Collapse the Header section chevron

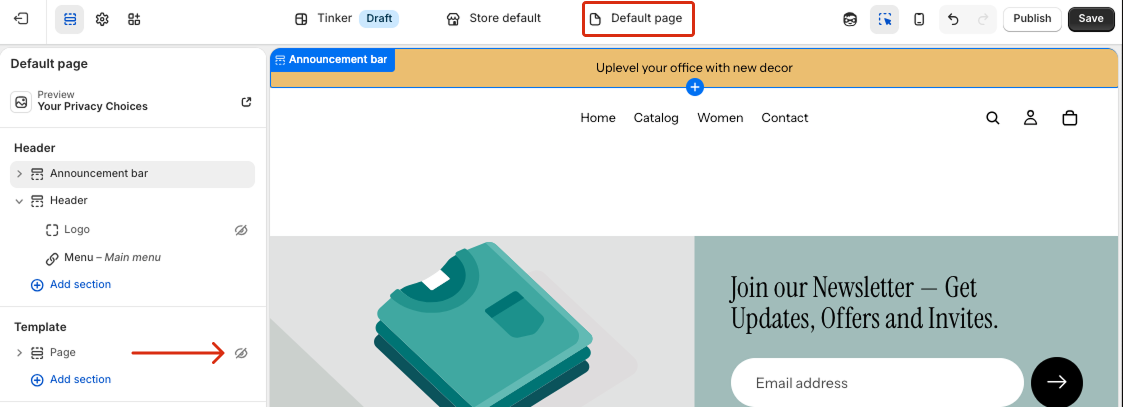click(x=19, y=201)
